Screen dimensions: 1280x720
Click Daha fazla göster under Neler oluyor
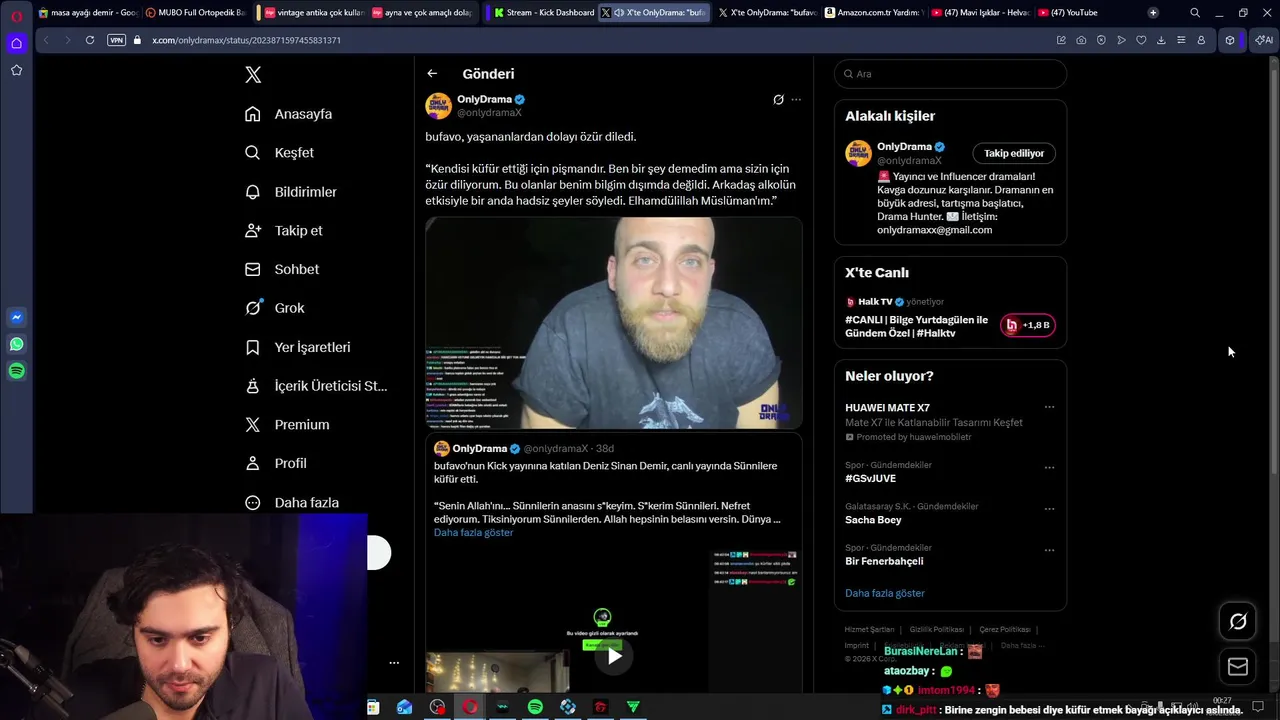(x=885, y=594)
